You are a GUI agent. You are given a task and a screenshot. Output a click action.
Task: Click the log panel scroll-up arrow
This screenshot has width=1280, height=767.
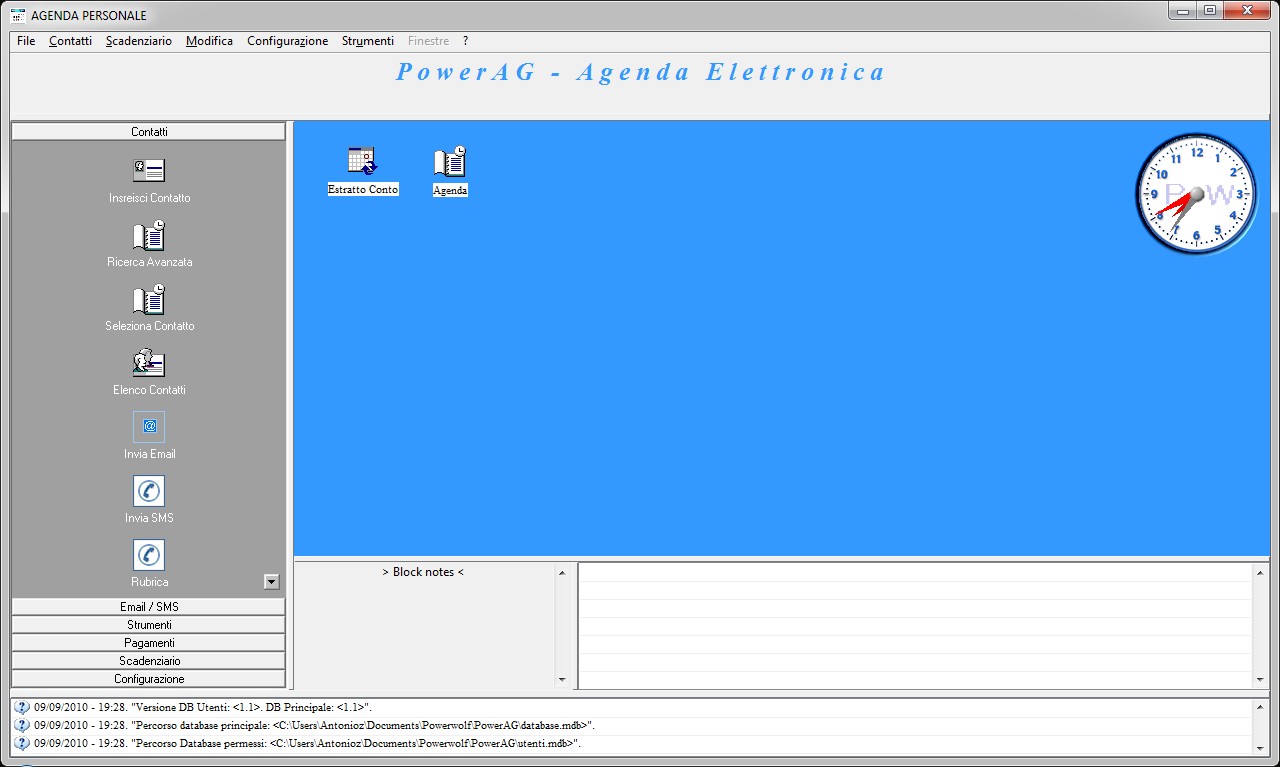(x=1258, y=707)
